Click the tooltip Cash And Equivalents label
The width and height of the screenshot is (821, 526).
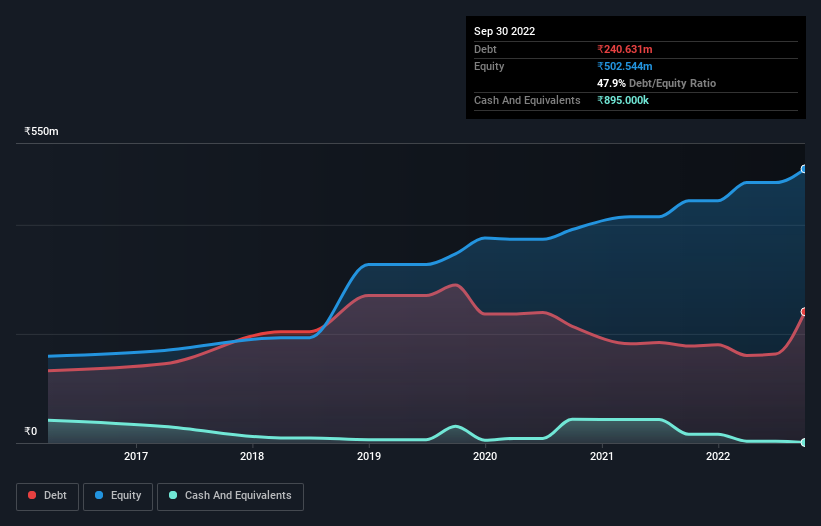click(x=527, y=100)
